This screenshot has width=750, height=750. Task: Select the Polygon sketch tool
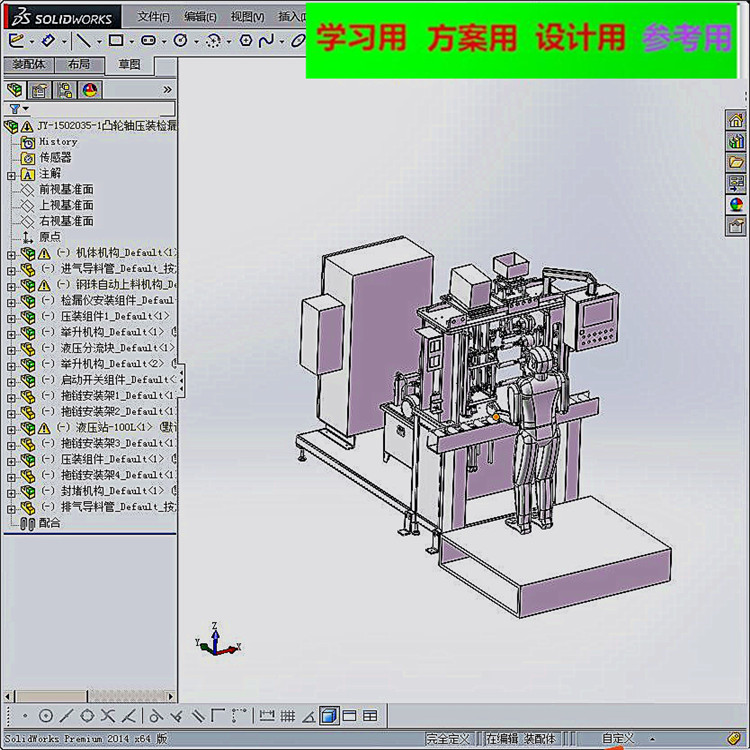tap(246, 41)
